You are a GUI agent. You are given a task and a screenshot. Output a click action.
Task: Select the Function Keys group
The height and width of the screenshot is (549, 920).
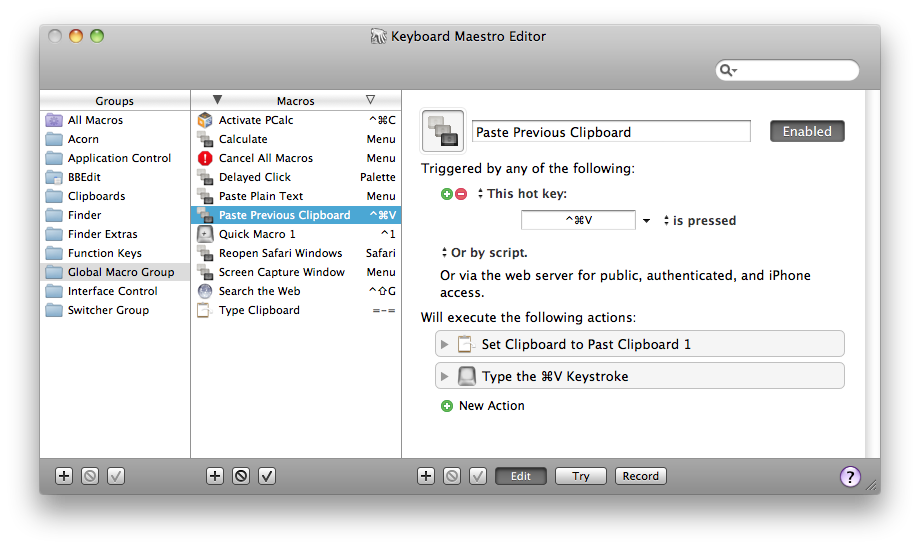click(x=114, y=253)
